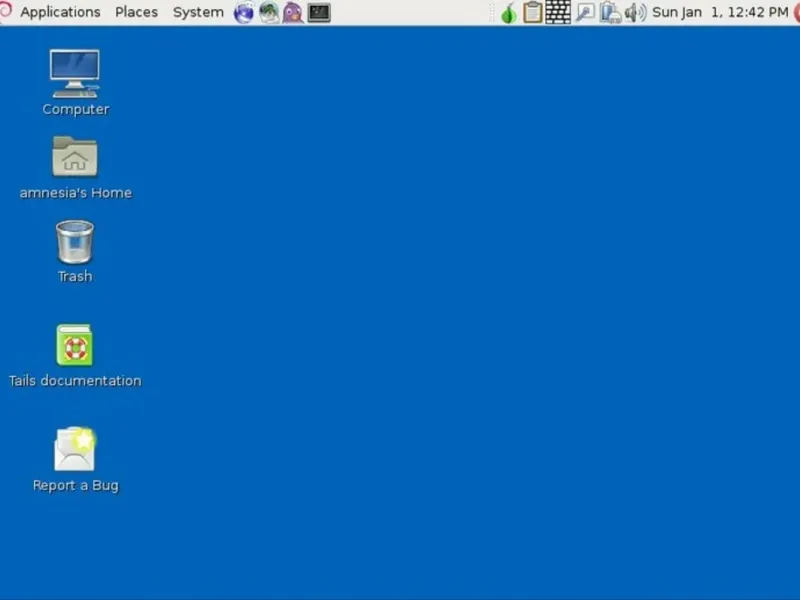This screenshot has width=800, height=600.
Task: Click the key-shaped tray icon in the panel
Action: 585,13
